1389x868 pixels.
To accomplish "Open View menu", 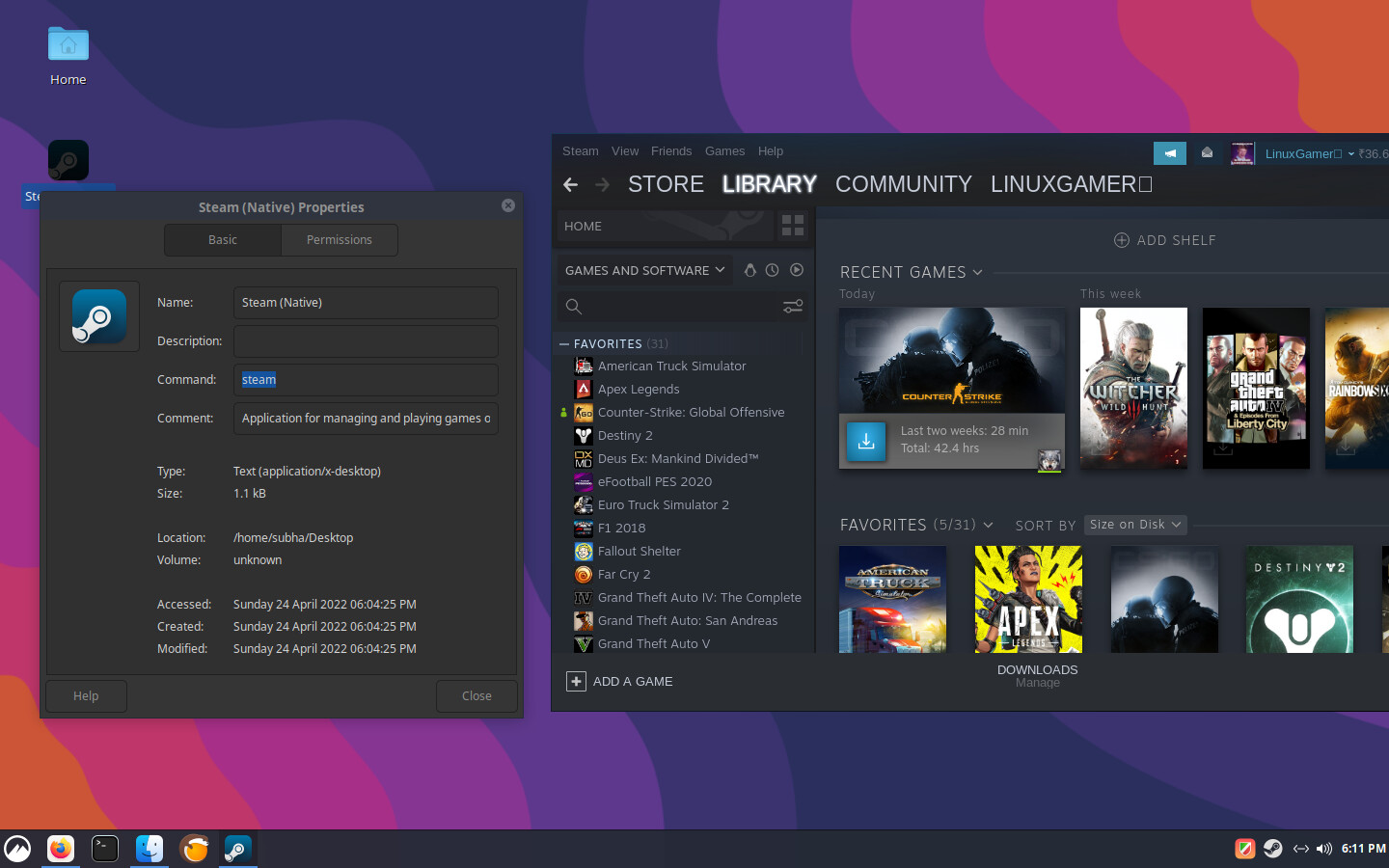I will (x=625, y=151).
